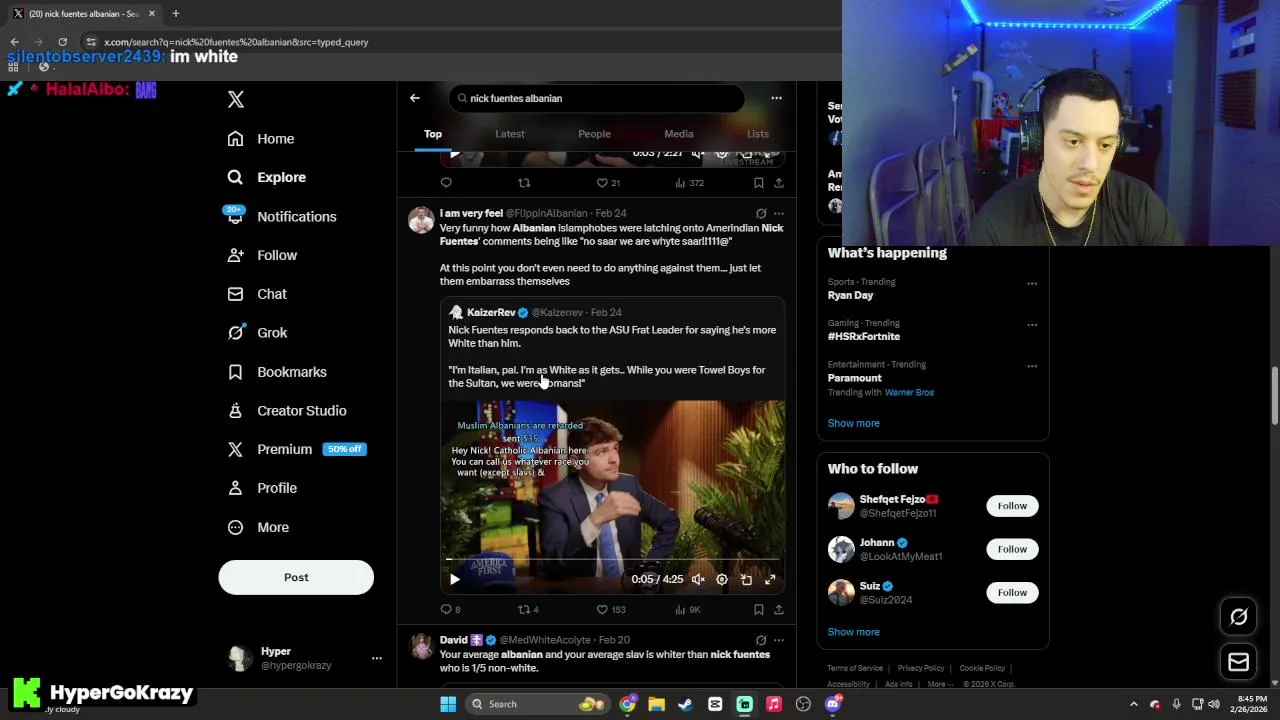
Task: View analytics showing 372 views
Action: coord(690,183)
